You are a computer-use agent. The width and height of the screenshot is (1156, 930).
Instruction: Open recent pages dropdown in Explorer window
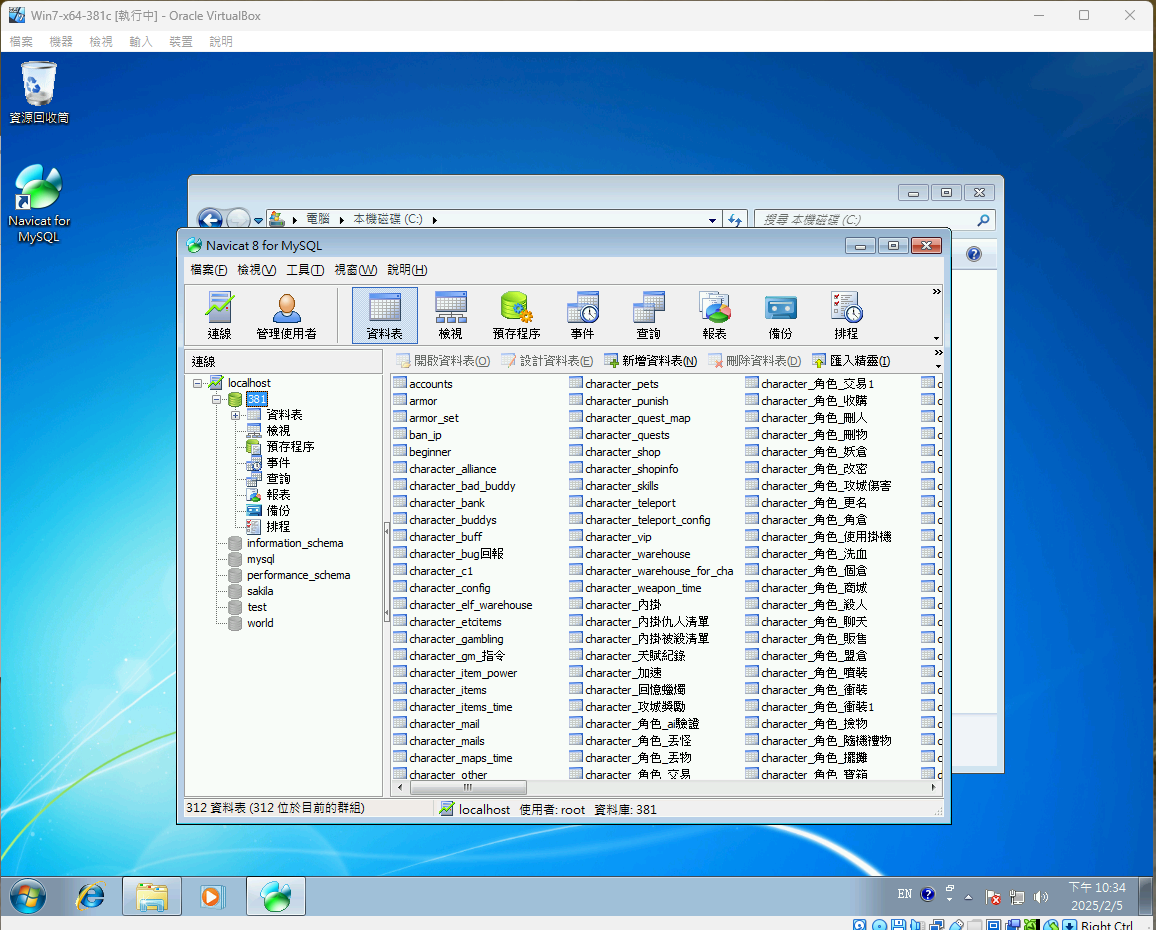(258, 220)
